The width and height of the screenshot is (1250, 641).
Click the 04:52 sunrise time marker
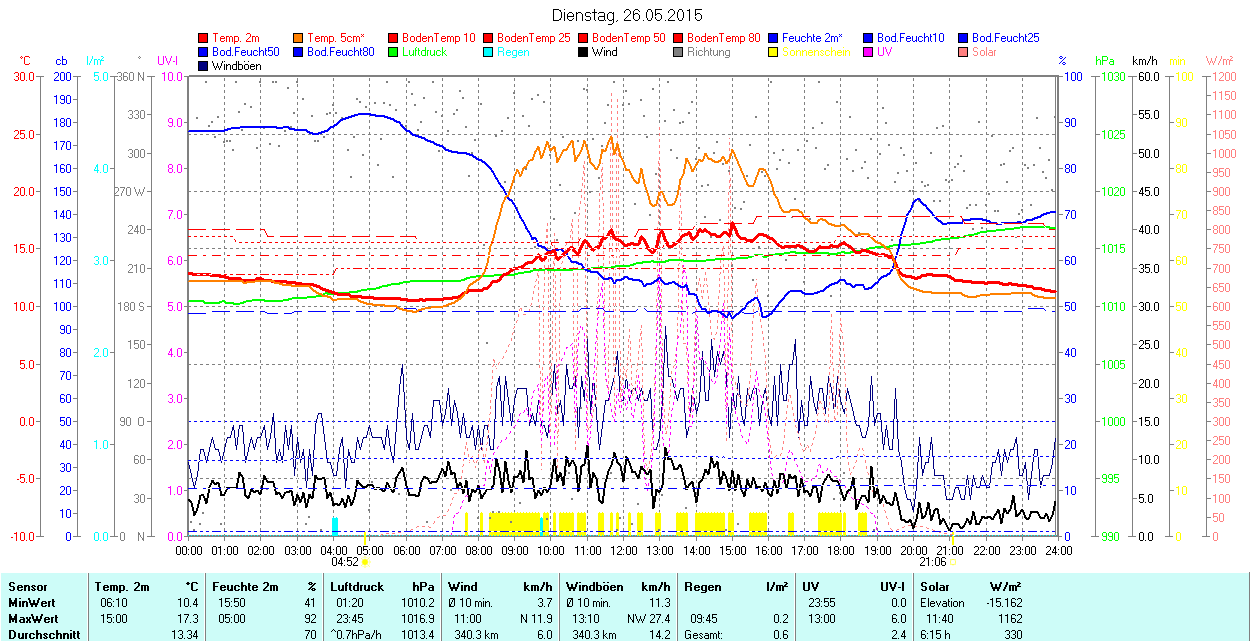pyautogui.click(x=346, y=562)
